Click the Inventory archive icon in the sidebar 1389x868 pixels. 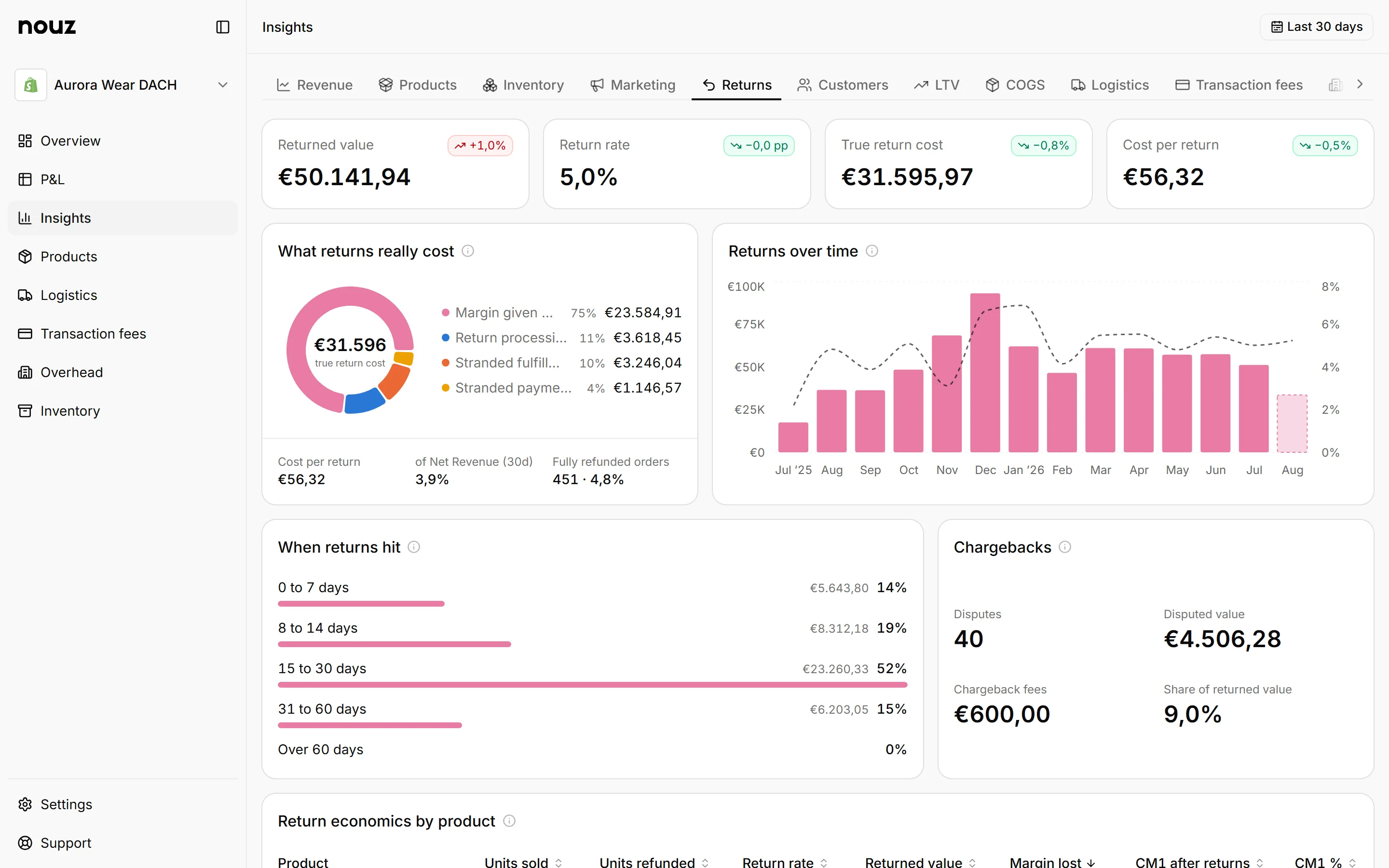point(25,410)
